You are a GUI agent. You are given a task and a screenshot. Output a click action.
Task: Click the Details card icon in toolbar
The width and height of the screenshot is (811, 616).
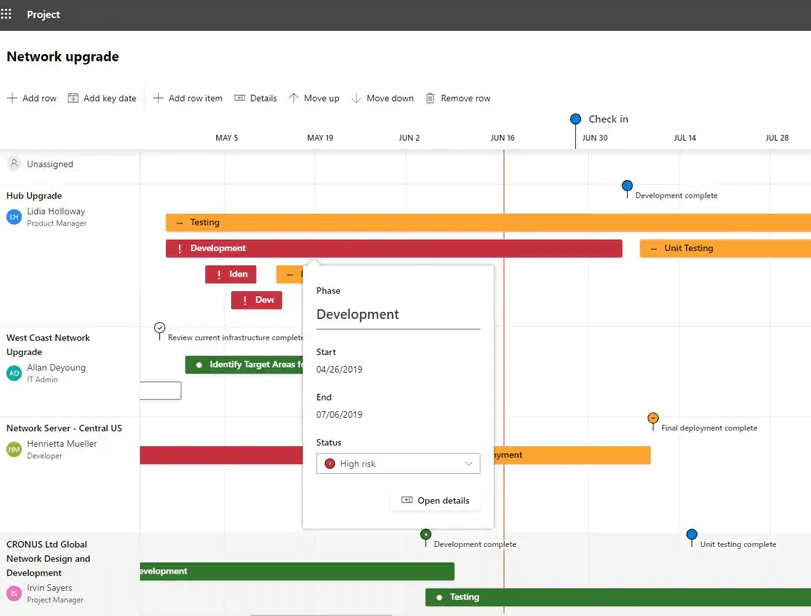[x=239, y=98]
